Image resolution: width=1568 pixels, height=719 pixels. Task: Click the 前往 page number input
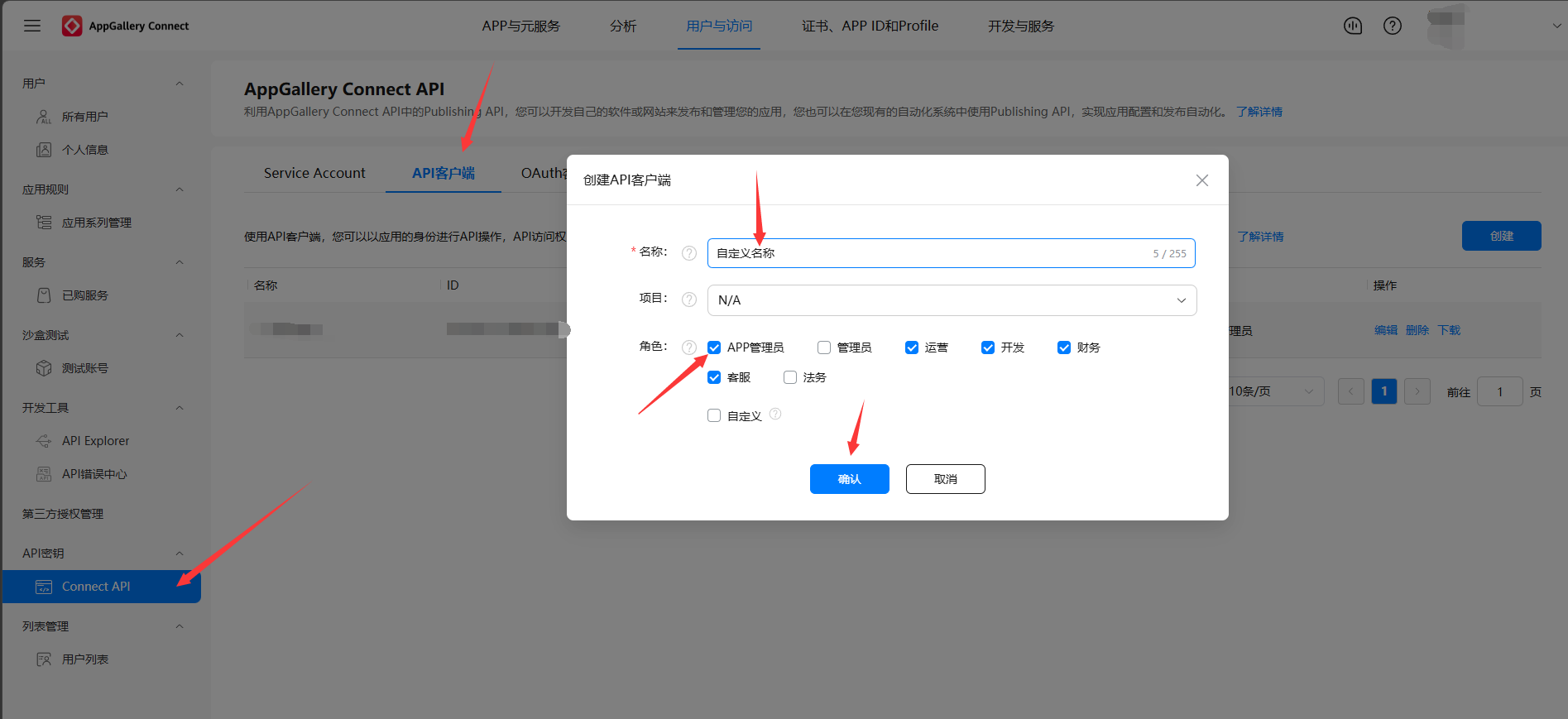click(x=1499, y=391)
